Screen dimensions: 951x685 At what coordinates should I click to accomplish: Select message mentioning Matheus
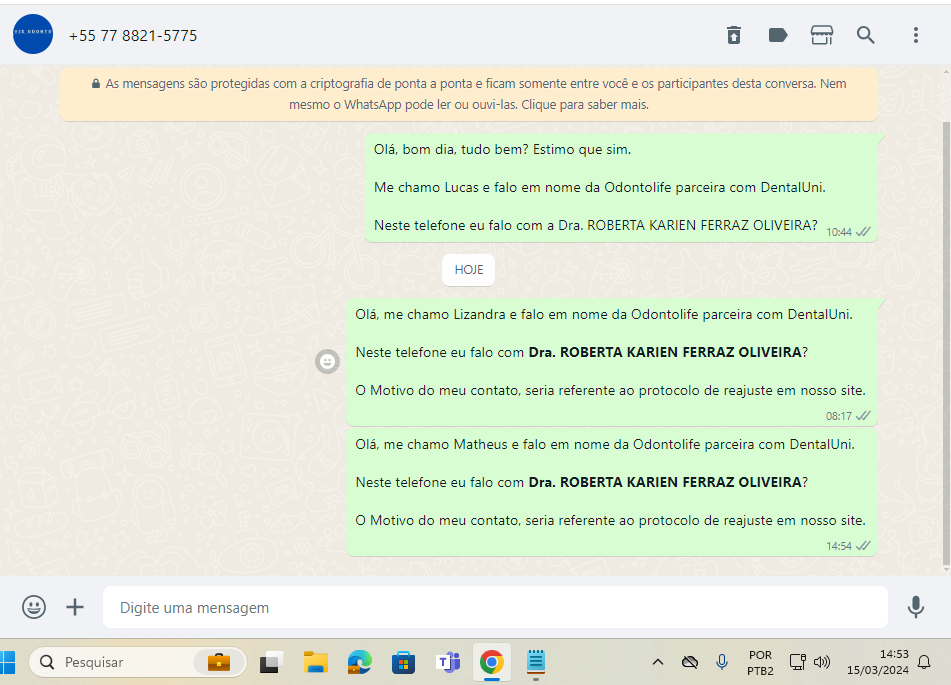click(611, 492)
